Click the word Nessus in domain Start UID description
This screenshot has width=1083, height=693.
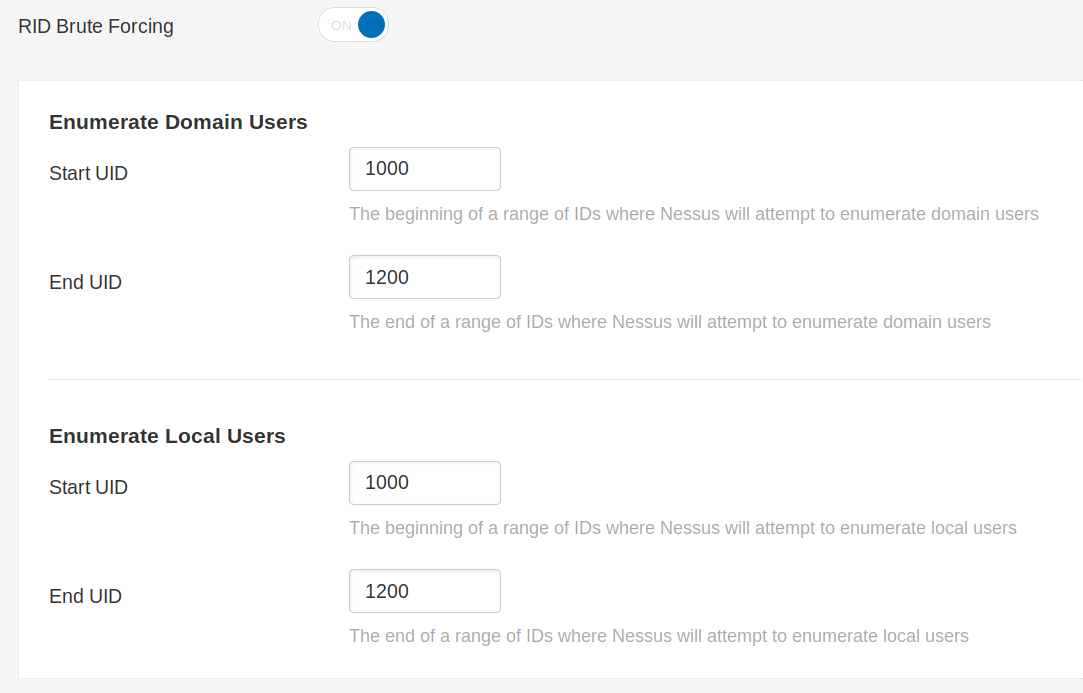[686, 214]
